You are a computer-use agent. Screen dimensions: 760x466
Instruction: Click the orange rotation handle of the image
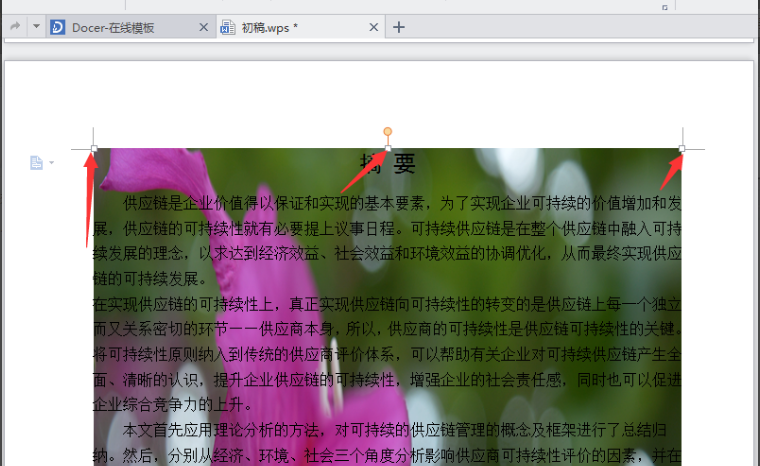pyautogui.click(x=387, y=131)
